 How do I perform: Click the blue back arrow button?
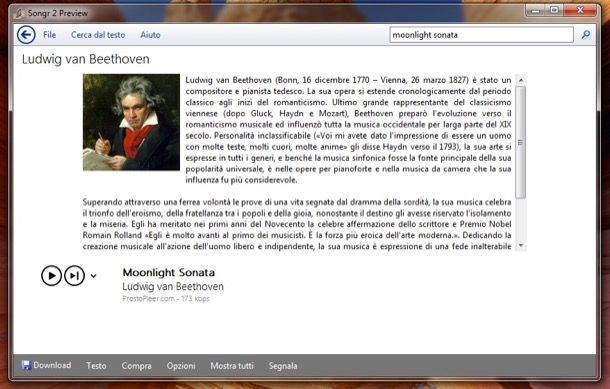pyautogui.click(x=26, y=35)
